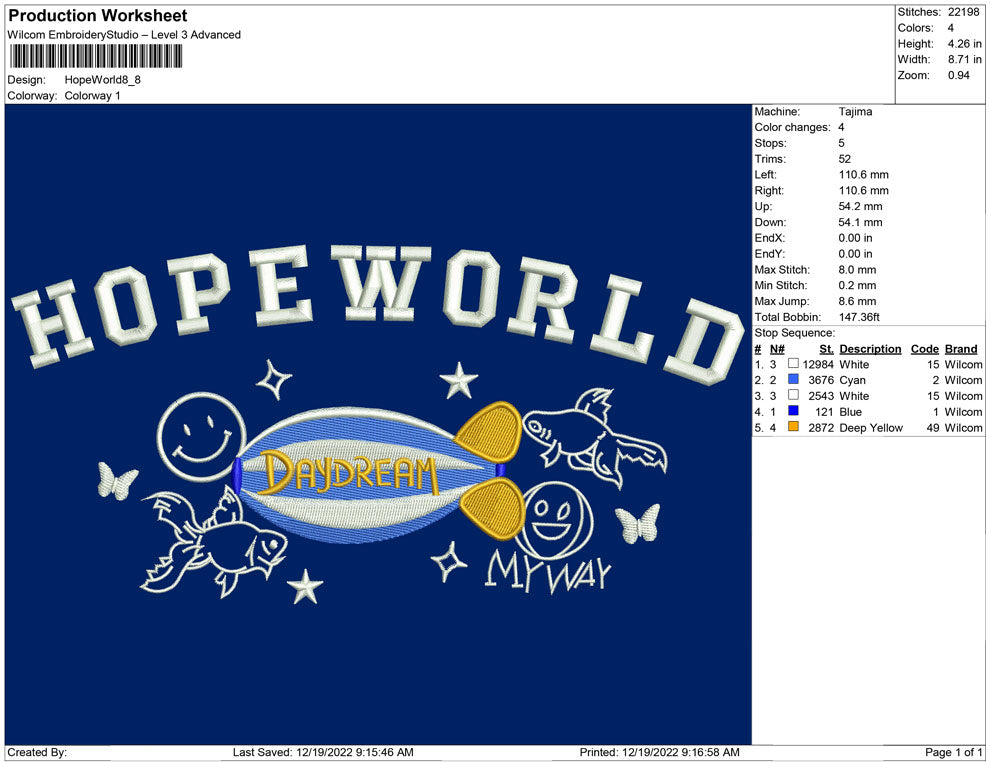Click the Zoom value 0.94
This screenshot has width=990, height=762.
click(958, 75)
